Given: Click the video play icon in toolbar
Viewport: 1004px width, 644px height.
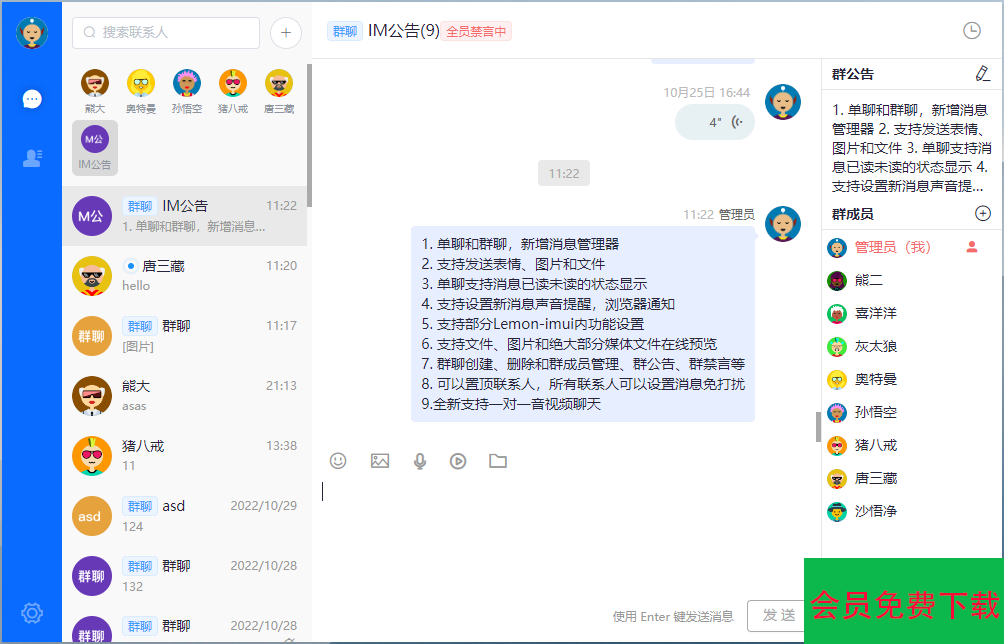Looking at the screenshot, I should (458, 461).
